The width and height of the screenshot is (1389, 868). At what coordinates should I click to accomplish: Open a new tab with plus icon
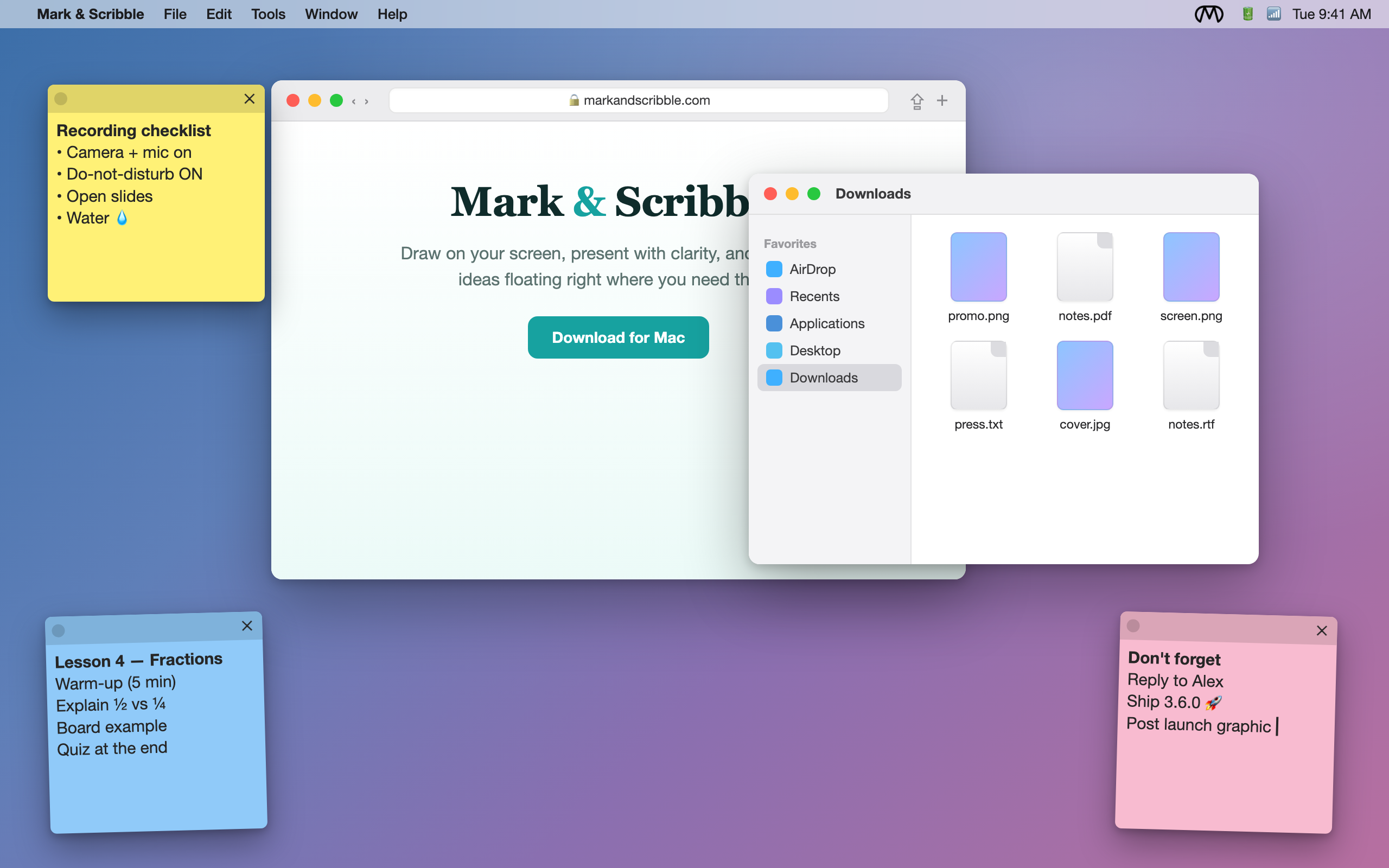(942, 100)
